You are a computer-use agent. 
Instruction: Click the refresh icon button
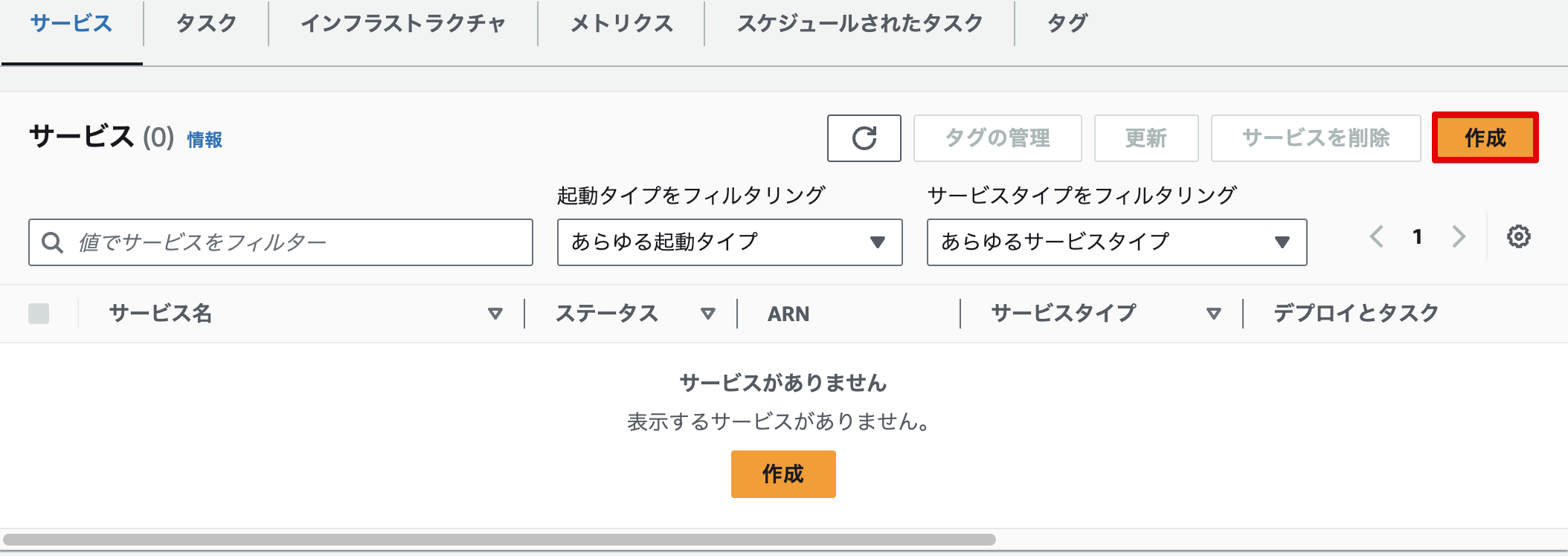click(x=864, y=138)
